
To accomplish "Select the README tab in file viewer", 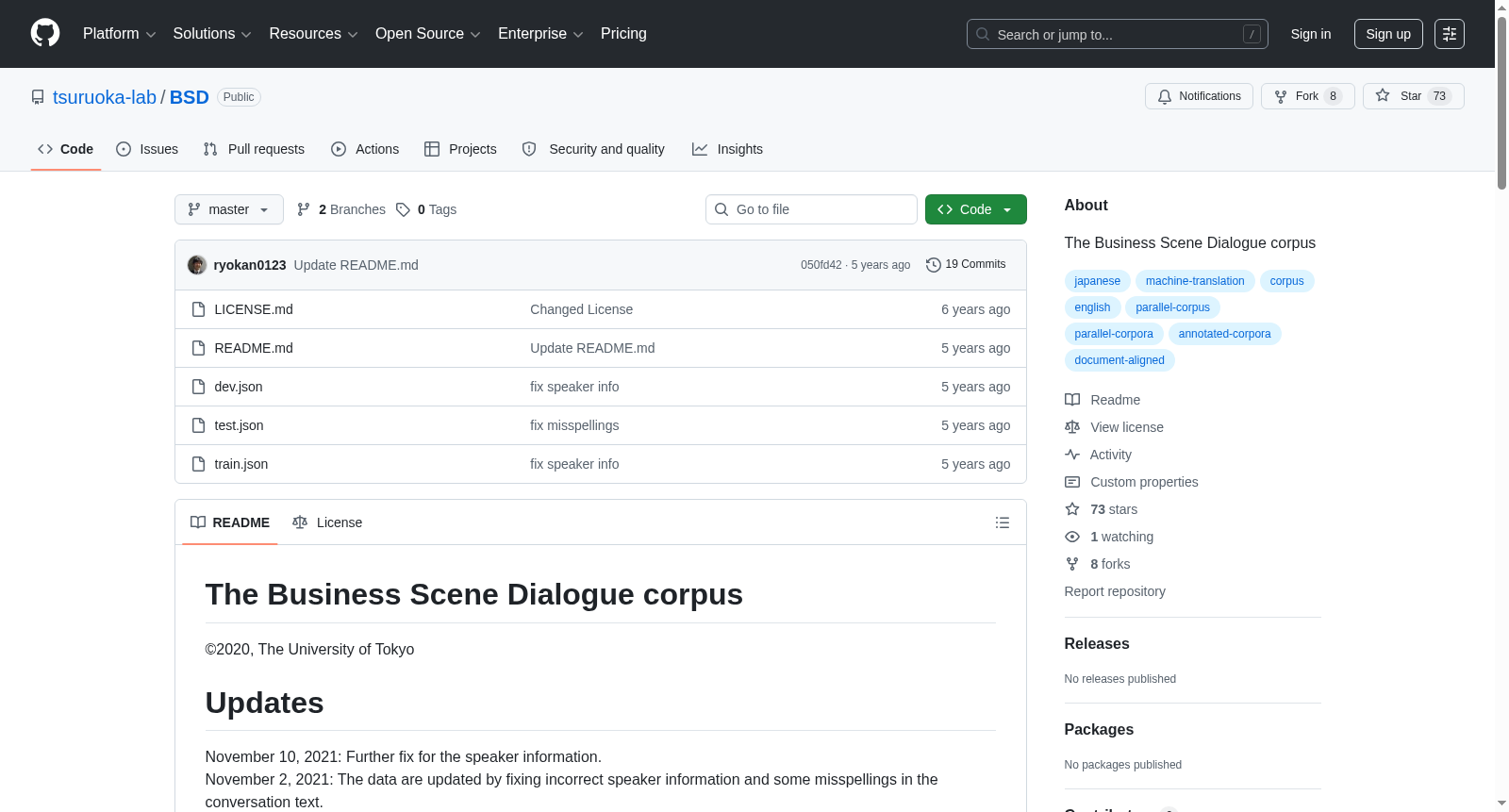I will pos(230,522).
